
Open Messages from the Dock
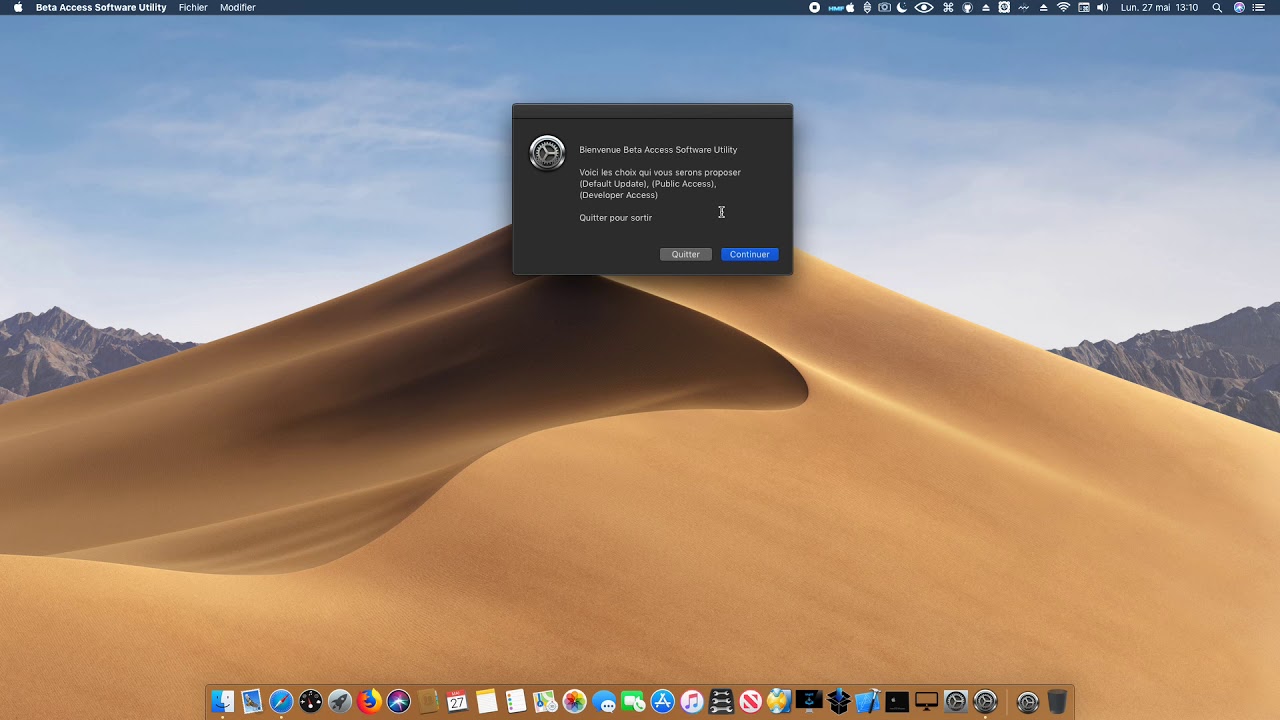tap(604, 702)
